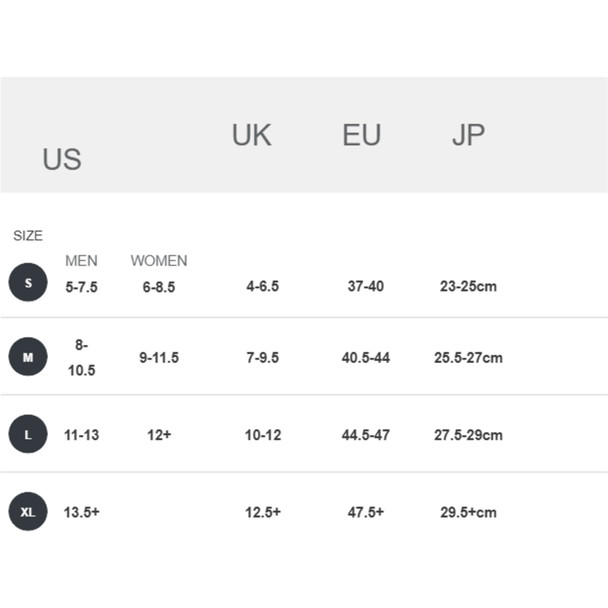Image resolution: width=608 pixels, height=608 pixels.
Task: Click the M size circle badge
Action: coord(28,357)
